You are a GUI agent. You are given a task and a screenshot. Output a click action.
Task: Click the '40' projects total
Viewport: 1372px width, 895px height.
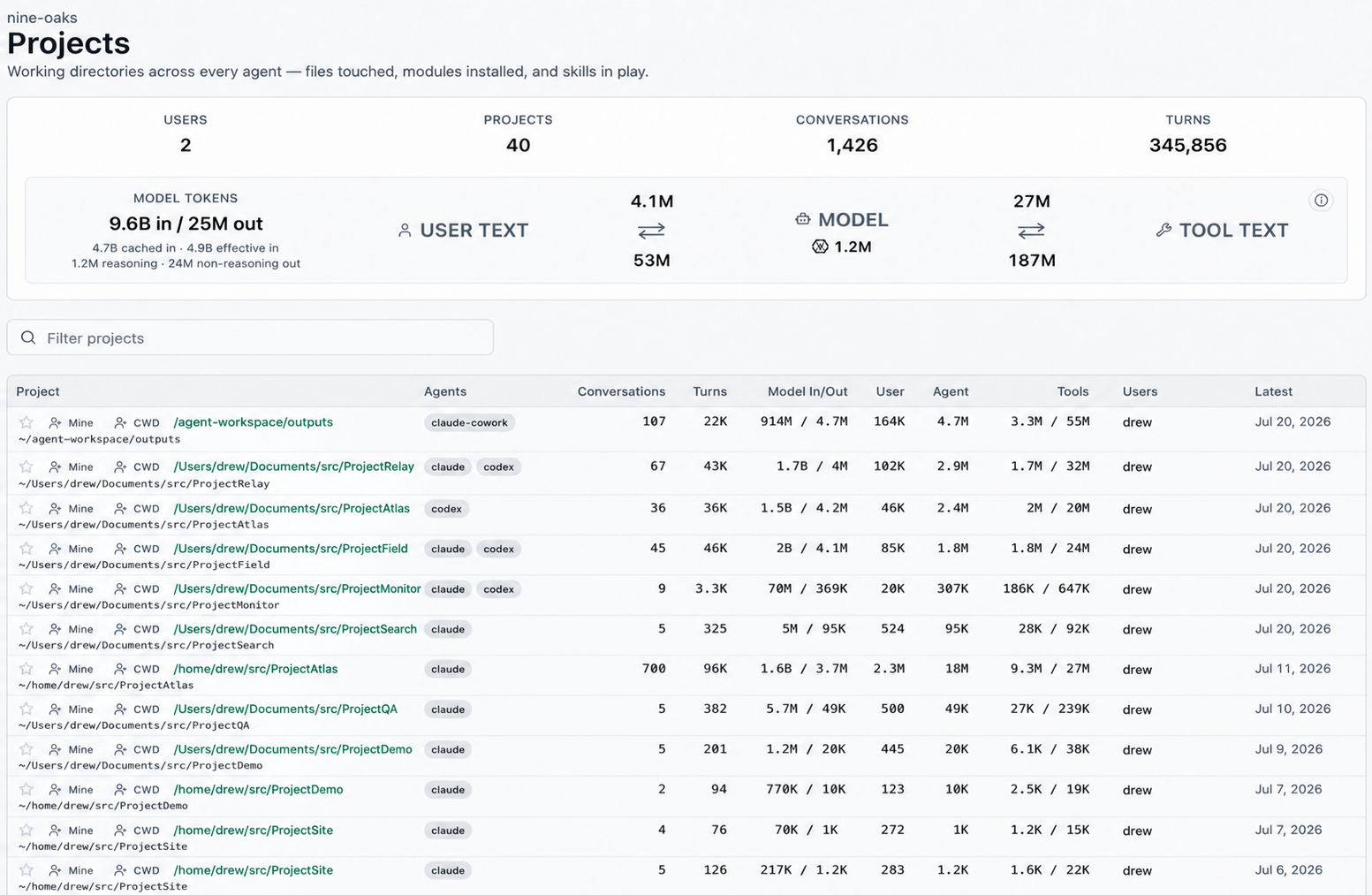518,145
